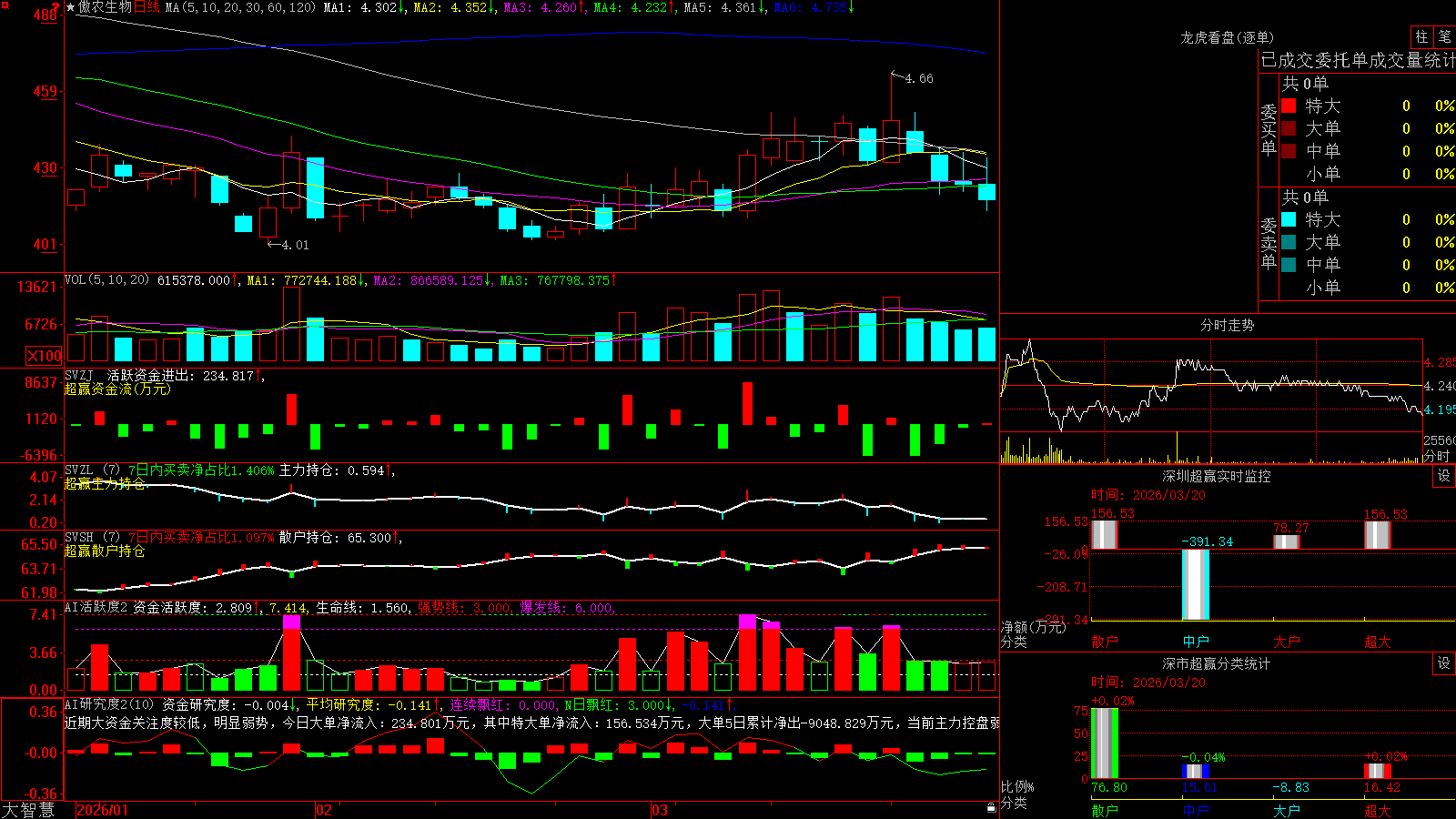This screenshot has height=819, width=1456.
Task: Switch order view to 柱 mode
Action: (x=1421, y=36)
